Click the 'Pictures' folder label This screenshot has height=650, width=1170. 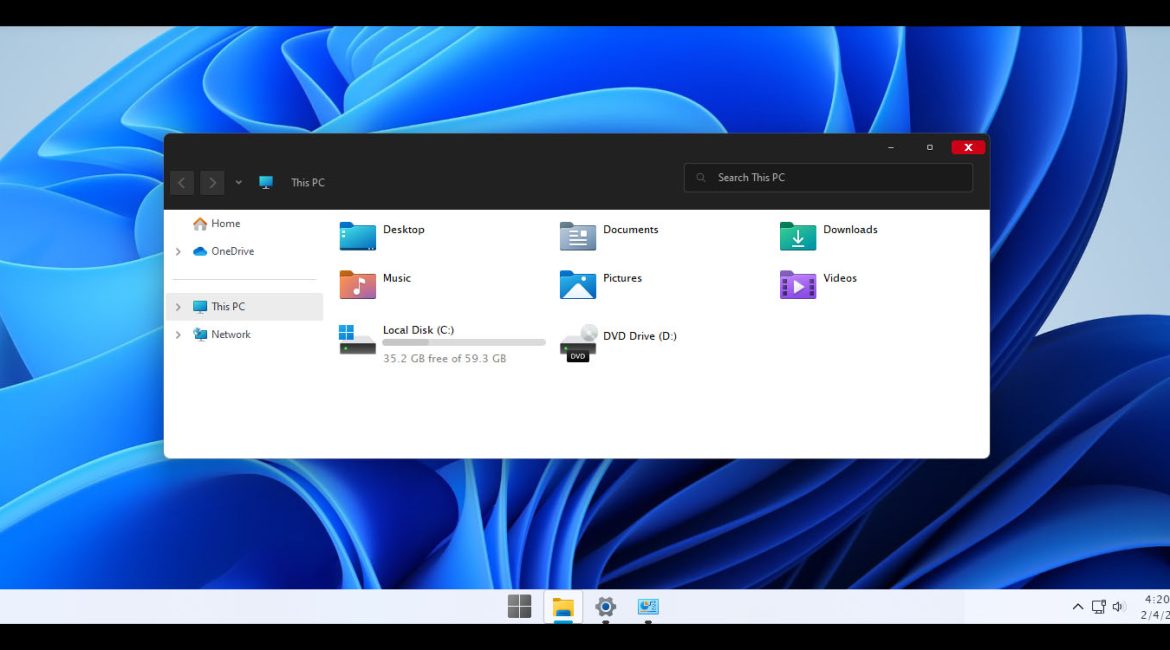[x=622, y=278]
